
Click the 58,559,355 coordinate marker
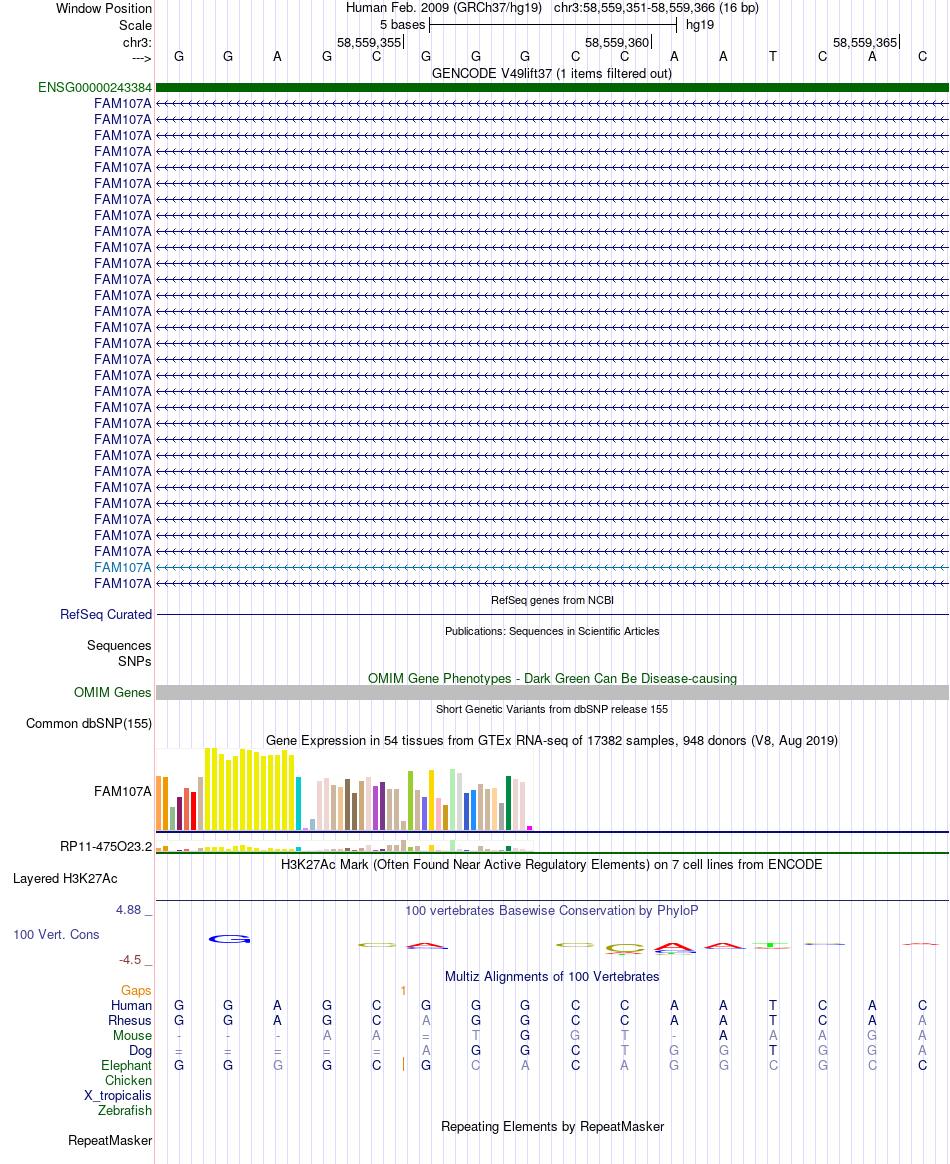point(369,42)
